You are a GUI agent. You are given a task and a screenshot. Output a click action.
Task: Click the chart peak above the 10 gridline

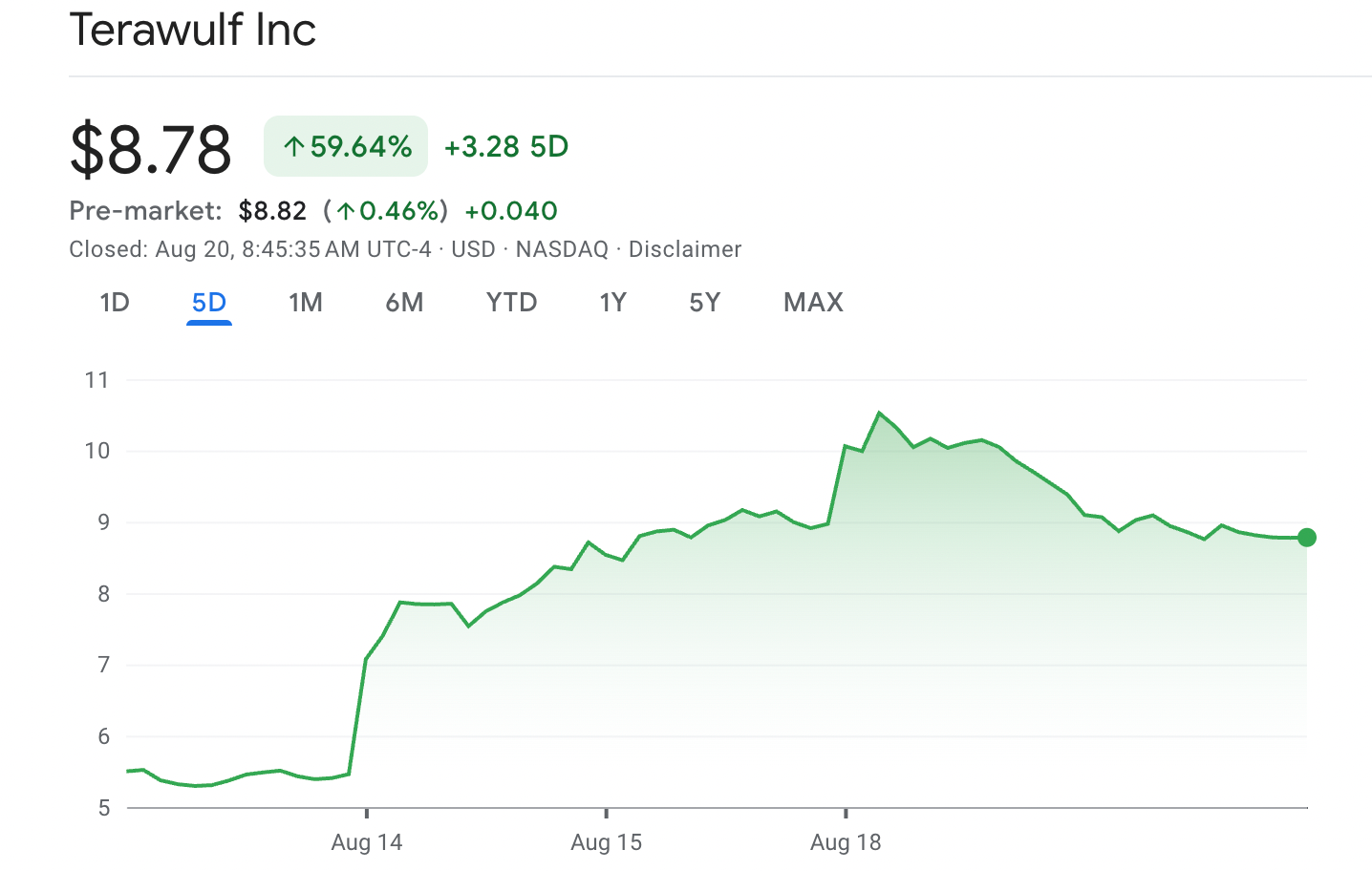[880, 413]
